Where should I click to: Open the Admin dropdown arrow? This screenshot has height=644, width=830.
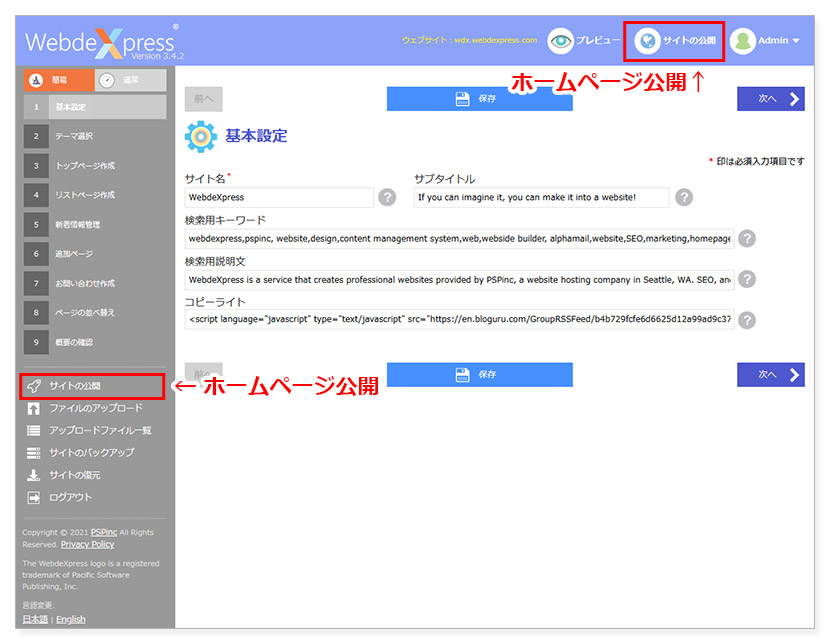(x=796, y=41)
